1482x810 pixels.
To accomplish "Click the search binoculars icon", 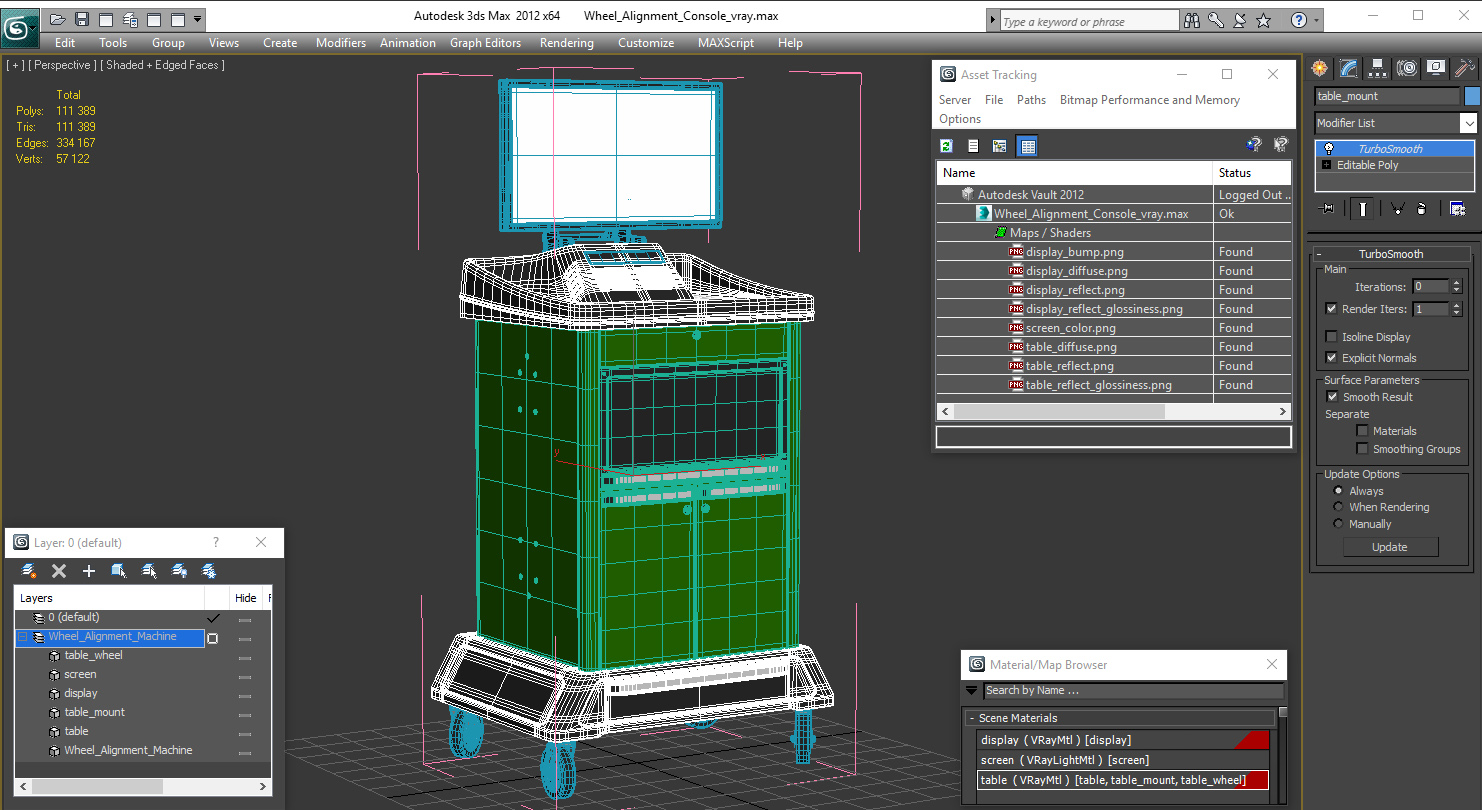I will click(1191, 20).
